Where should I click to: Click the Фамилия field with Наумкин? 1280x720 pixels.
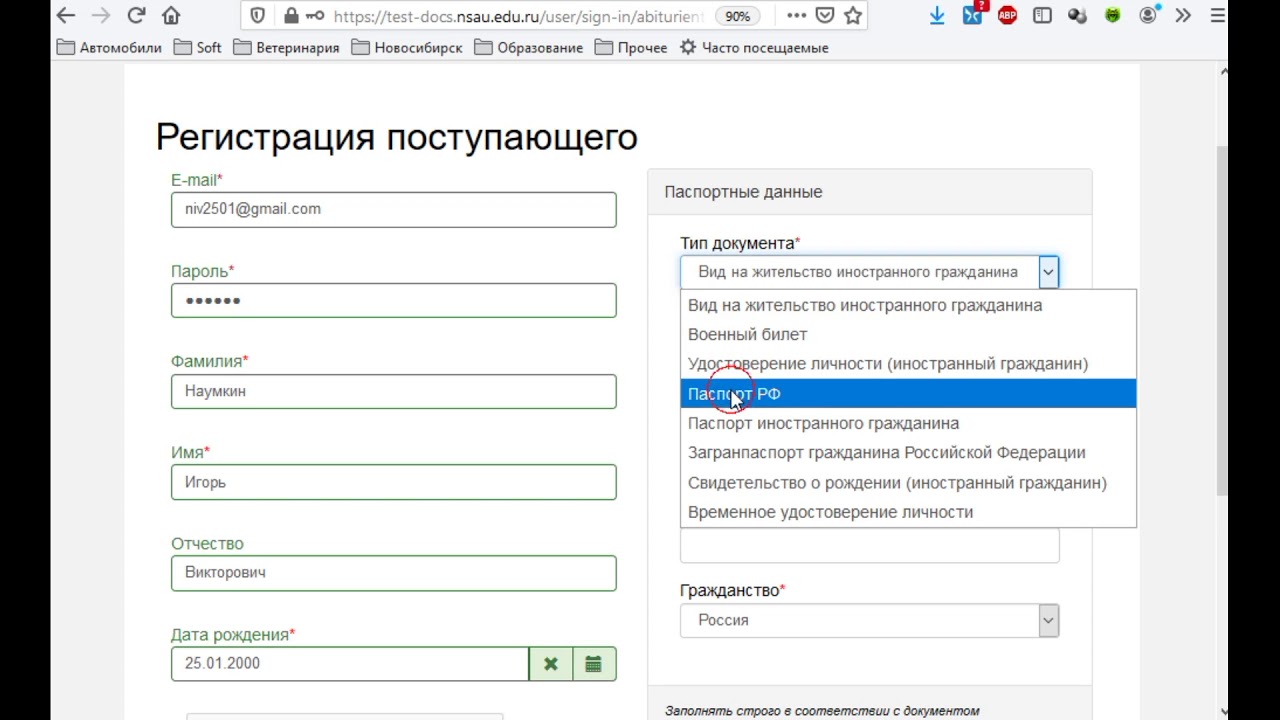(x=393, y=391)
